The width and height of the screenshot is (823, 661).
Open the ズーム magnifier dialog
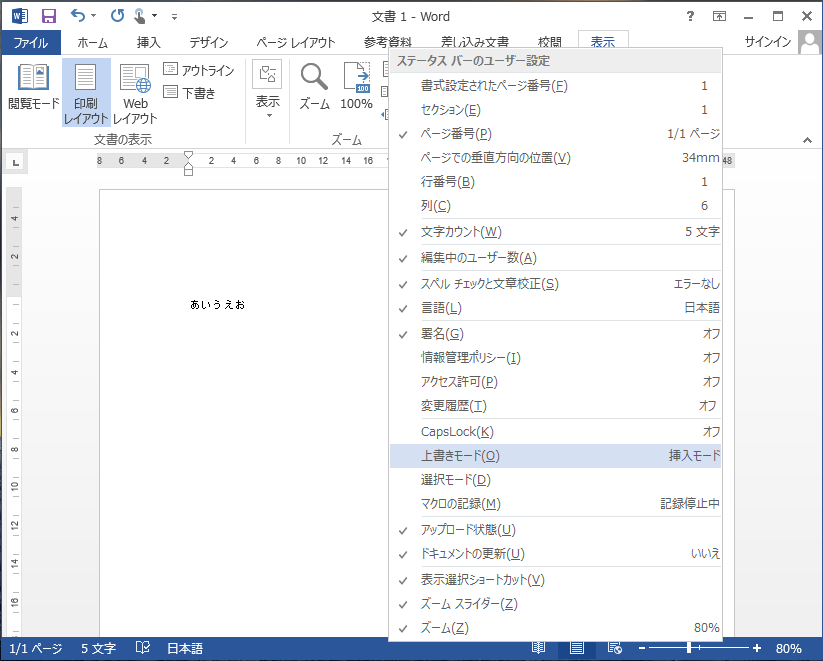click(315, 88)
